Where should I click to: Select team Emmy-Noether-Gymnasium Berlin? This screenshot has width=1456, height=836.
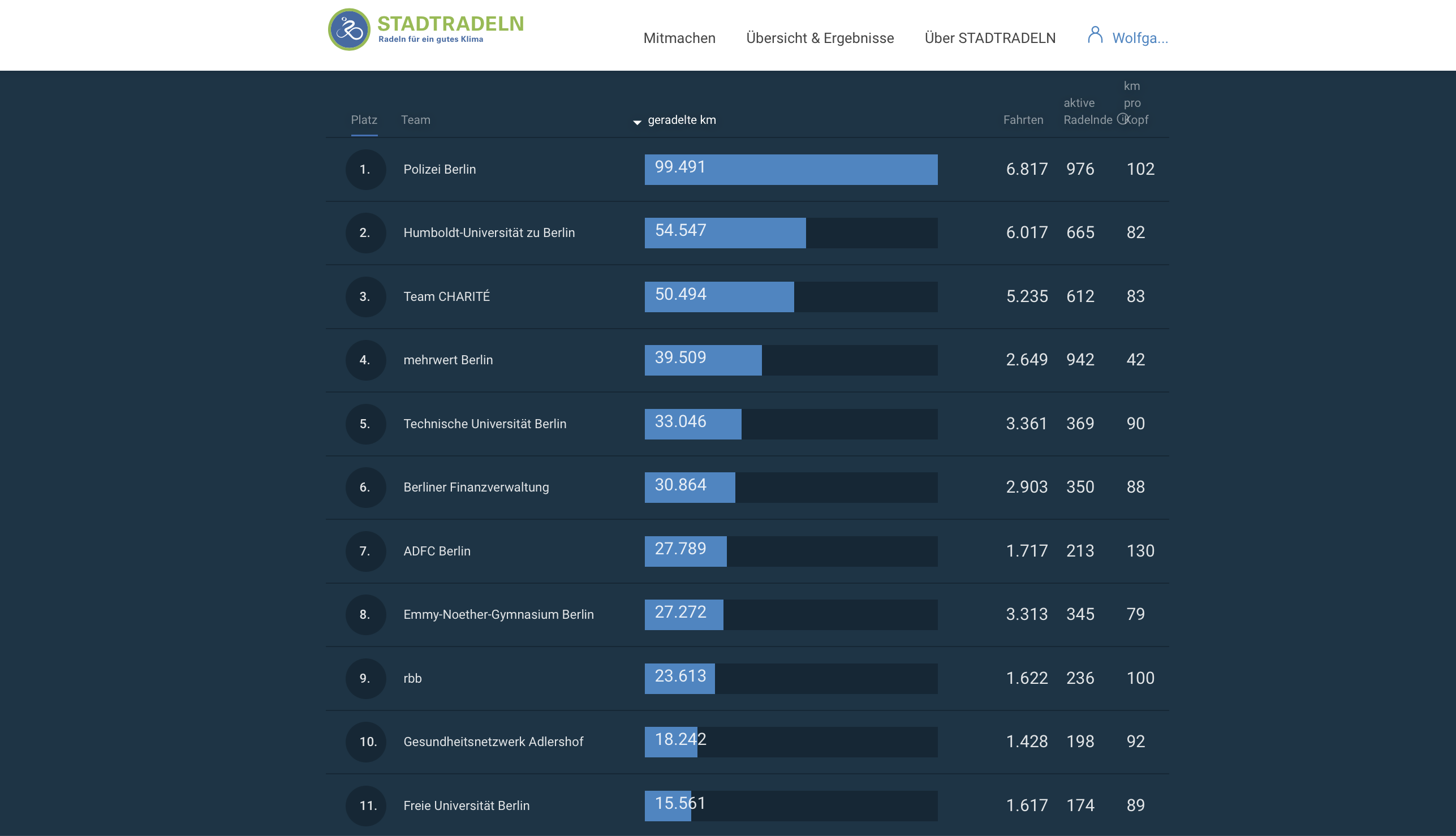[x=498, y=614]
